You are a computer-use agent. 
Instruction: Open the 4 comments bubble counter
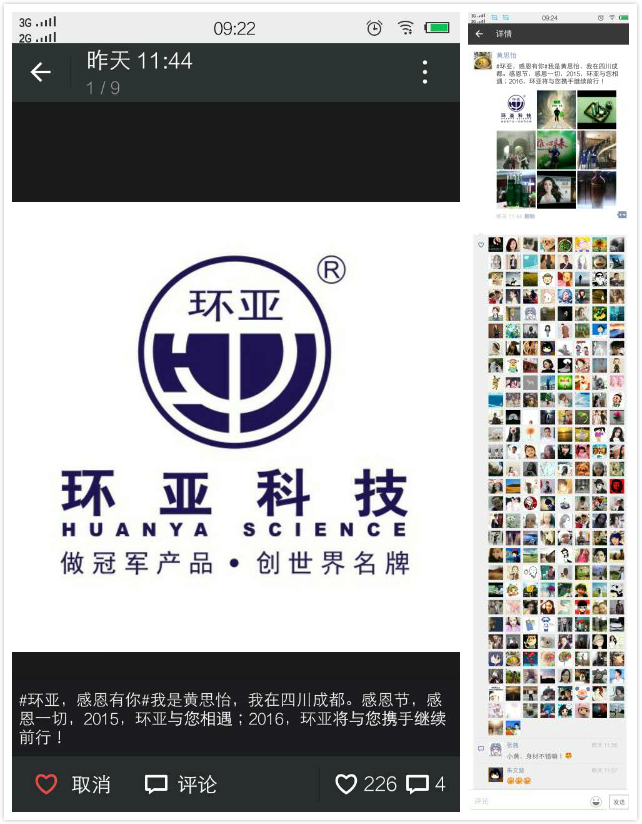pyautogui.click(x=426, y=785)
